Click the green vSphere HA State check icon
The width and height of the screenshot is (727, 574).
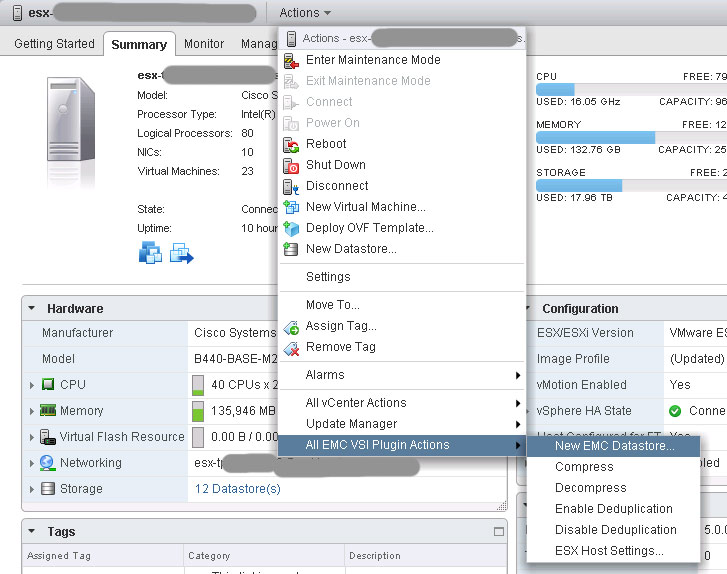[675, 411]
